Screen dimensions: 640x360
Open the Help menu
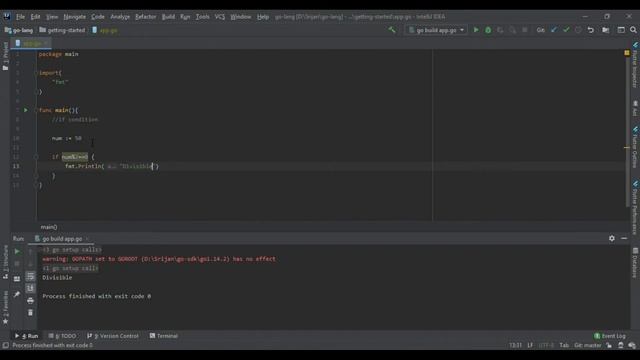pyautogui.click(x=263, y=17)
